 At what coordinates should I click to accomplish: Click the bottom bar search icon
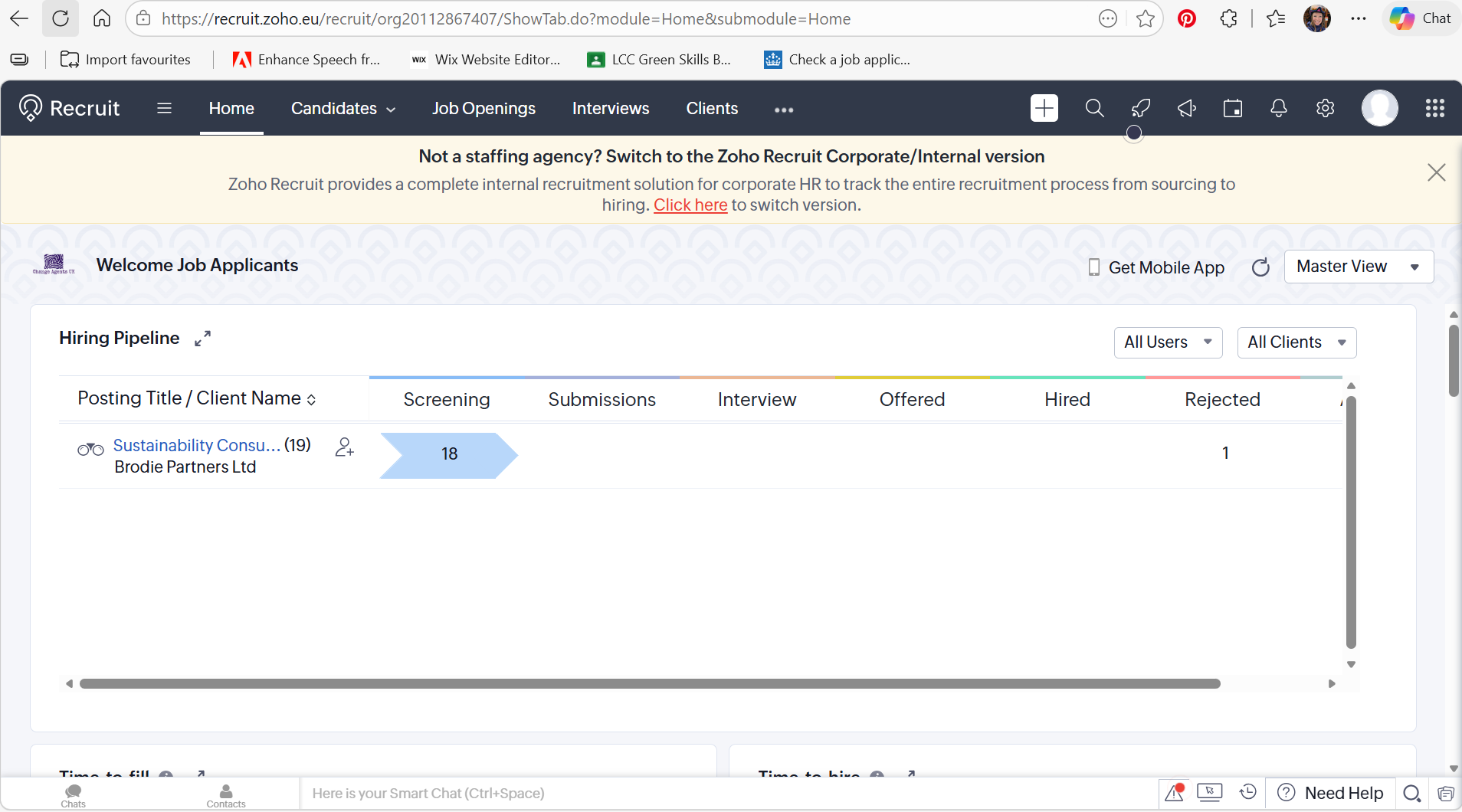pos(1412,794)
